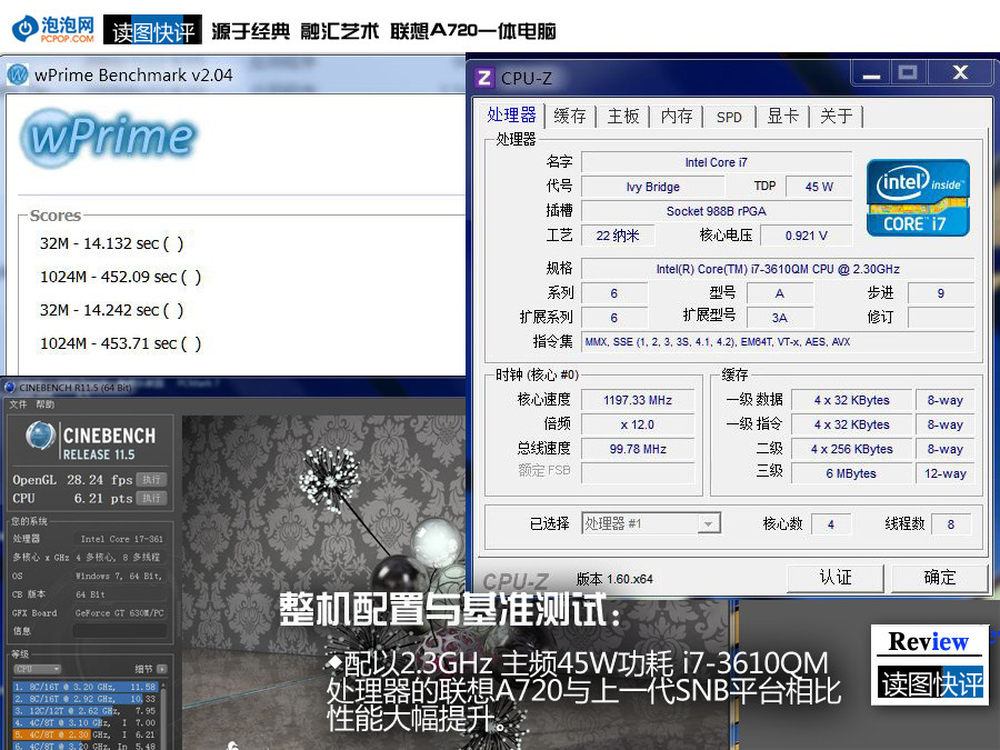Click the 三级 cache 12-way value
The width and height of the screenshot is (1000, 750).
point(945,473)
